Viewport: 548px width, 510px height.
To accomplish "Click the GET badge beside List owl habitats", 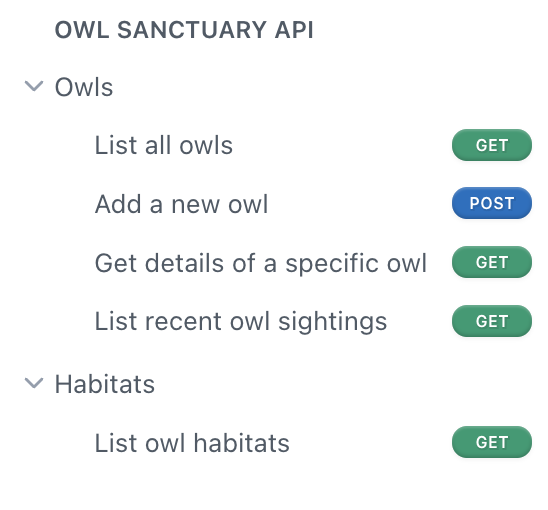I will 492,442.
